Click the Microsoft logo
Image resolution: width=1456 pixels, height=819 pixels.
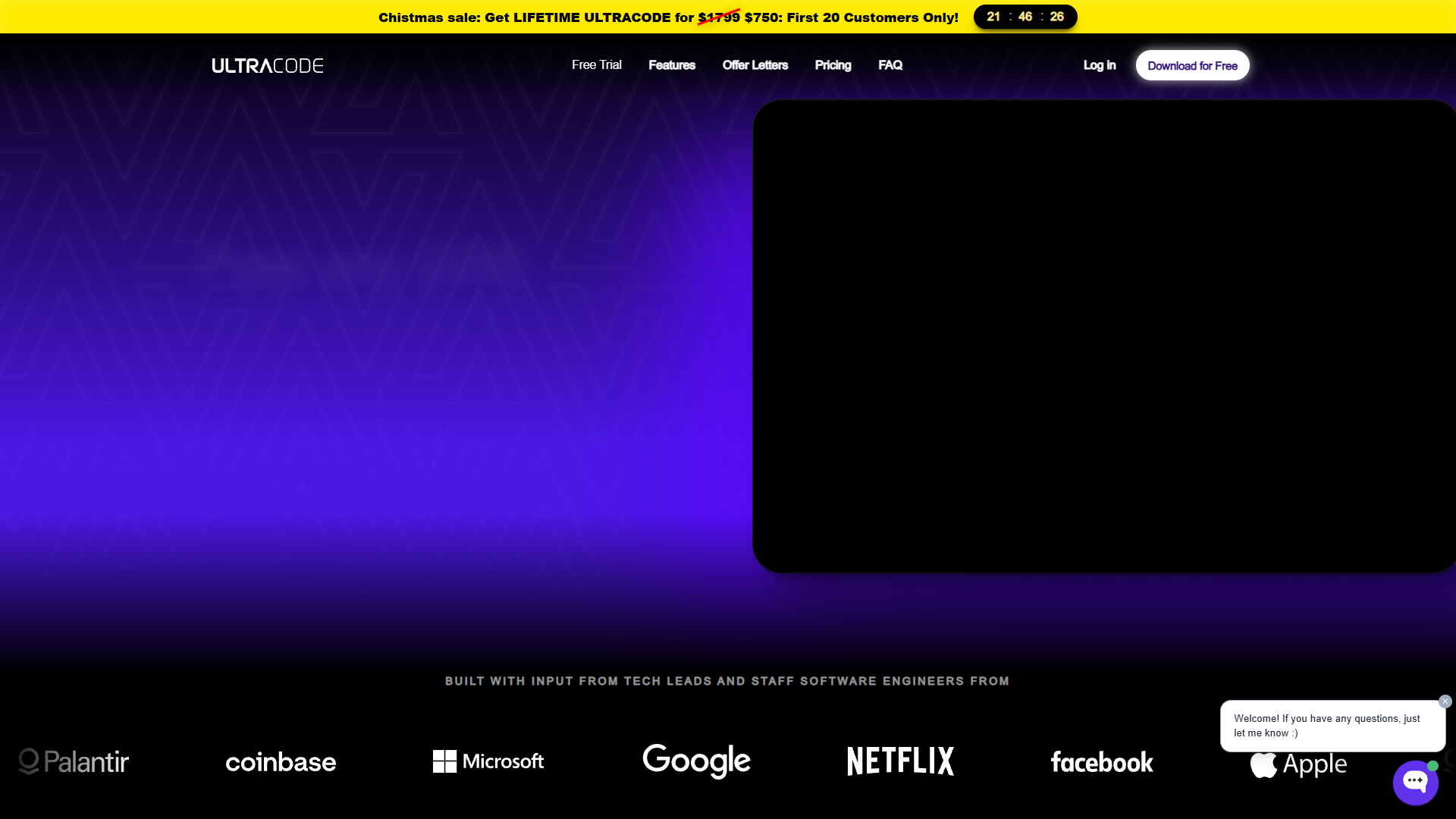(x=488, y=761)
